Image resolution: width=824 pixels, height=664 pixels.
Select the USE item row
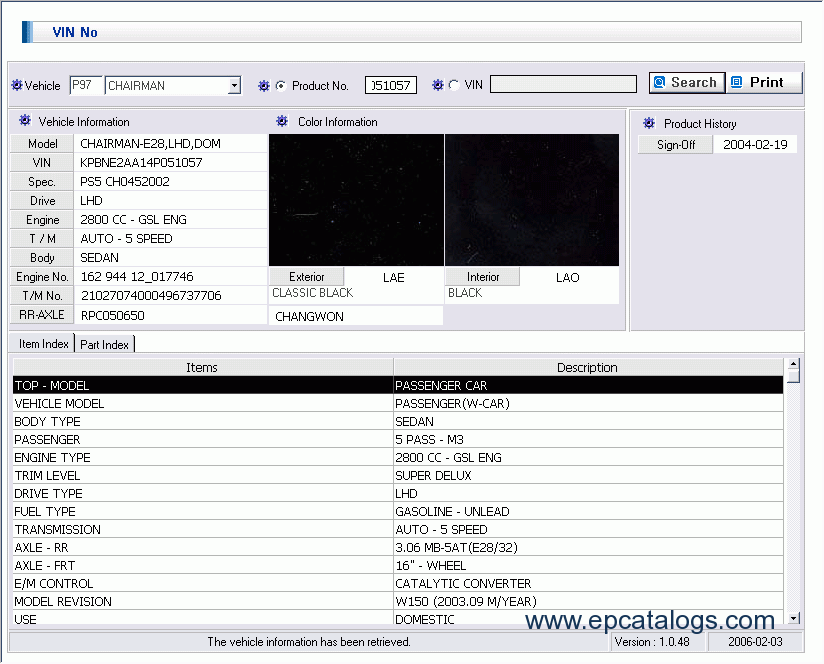click(398, 618)
